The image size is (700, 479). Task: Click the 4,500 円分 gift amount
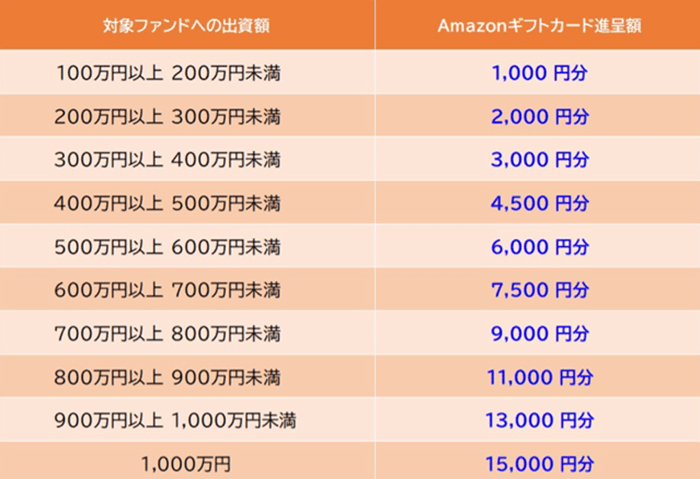[x=540, y=203]
